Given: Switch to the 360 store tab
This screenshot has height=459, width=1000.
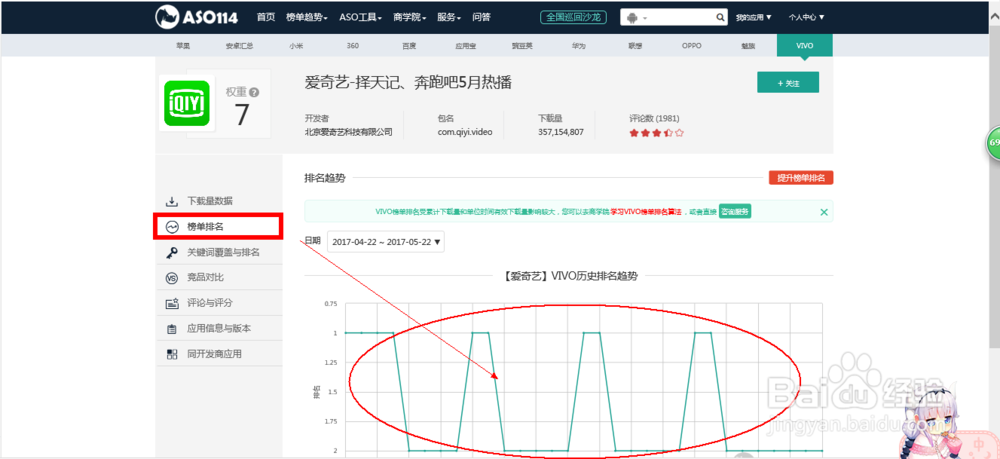Looking at the screenshot, I should 352,46.
